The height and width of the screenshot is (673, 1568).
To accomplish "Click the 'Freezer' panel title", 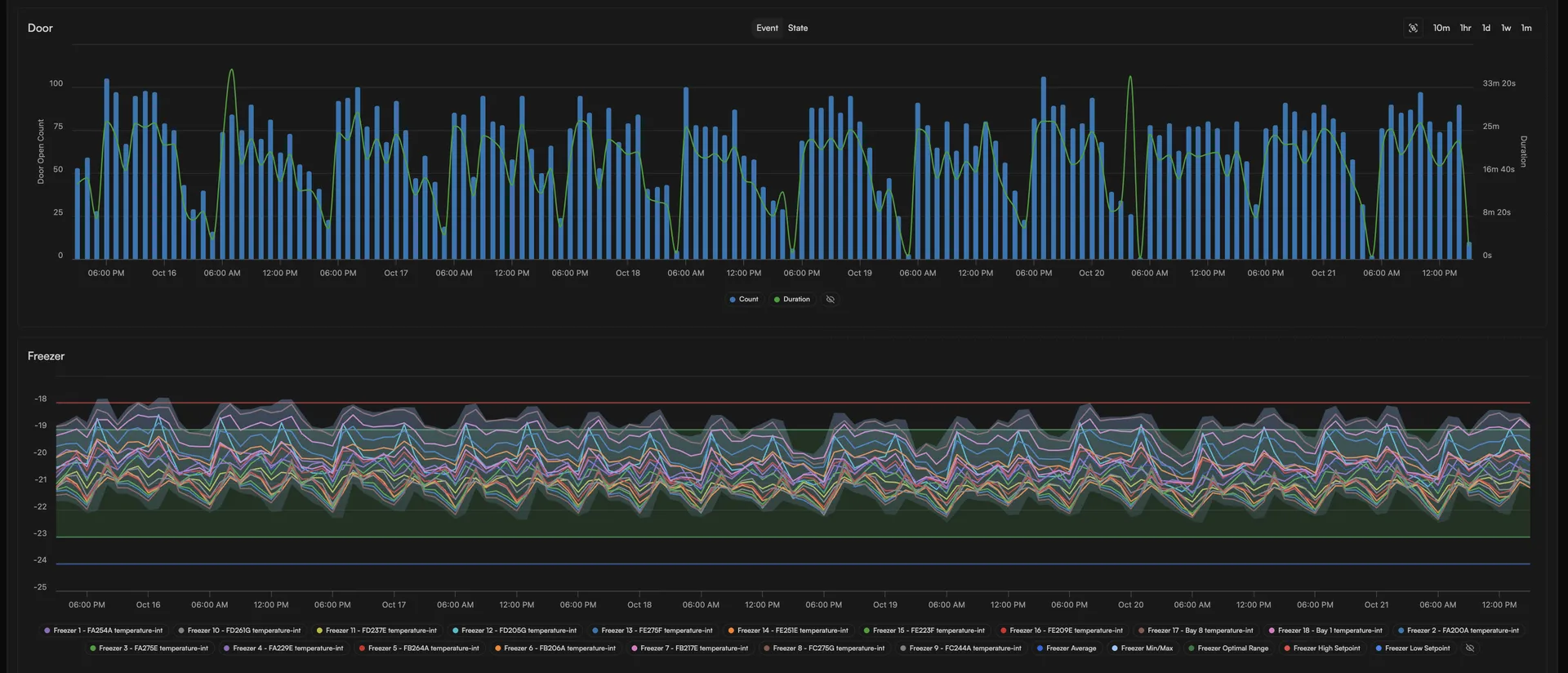I will tap(46, 356).
